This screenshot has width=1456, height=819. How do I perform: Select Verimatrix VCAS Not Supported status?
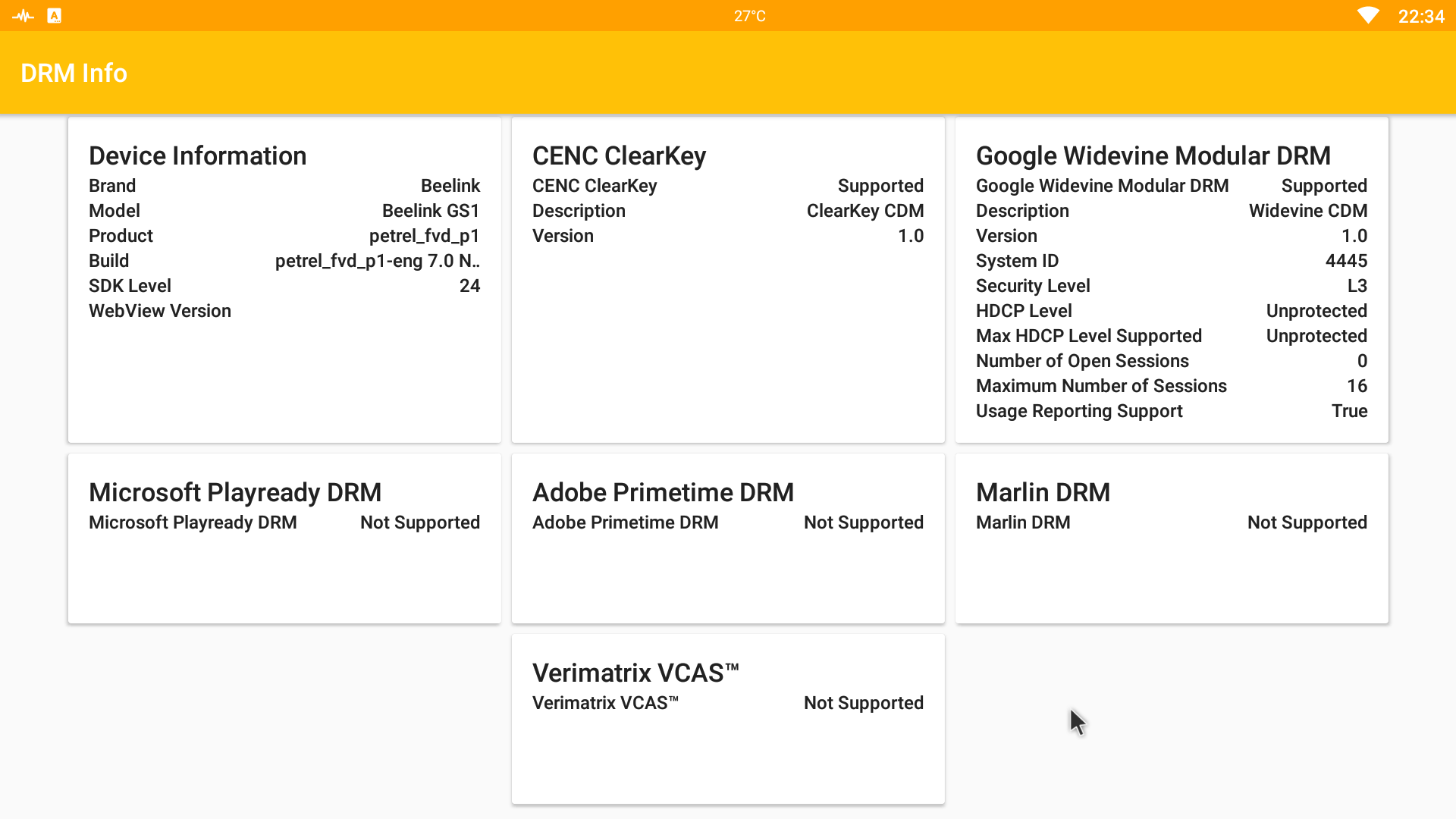[x=864, y=703]
